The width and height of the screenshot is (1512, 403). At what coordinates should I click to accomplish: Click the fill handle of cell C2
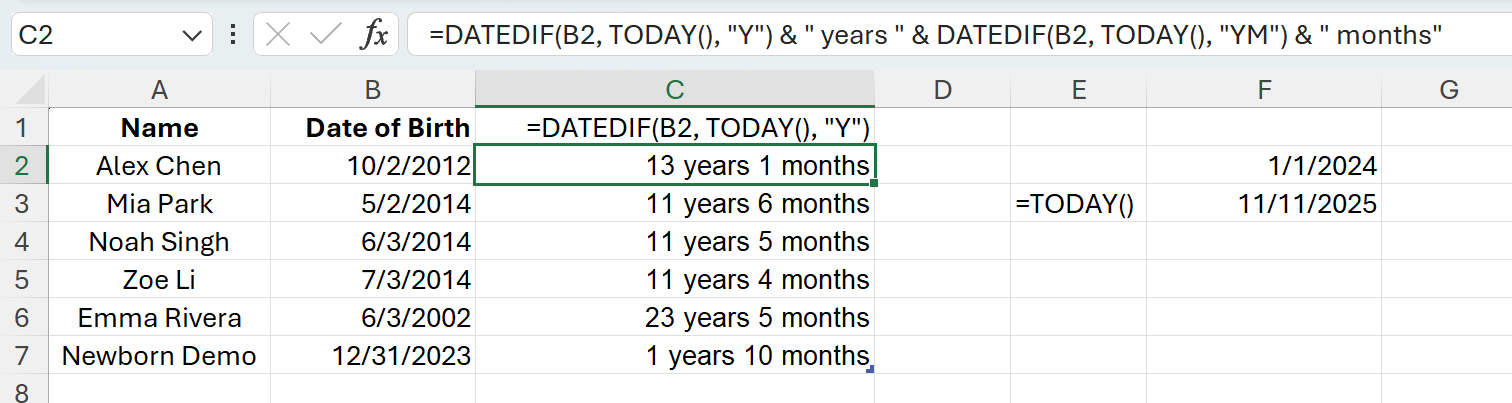click(x=875, y=183)
